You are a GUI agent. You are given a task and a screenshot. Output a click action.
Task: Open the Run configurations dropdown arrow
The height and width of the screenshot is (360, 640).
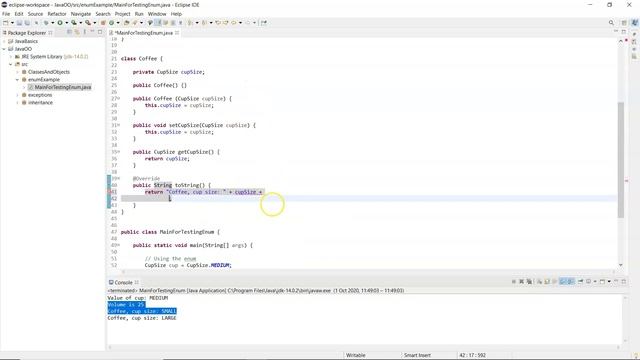[x=67, y=23]
